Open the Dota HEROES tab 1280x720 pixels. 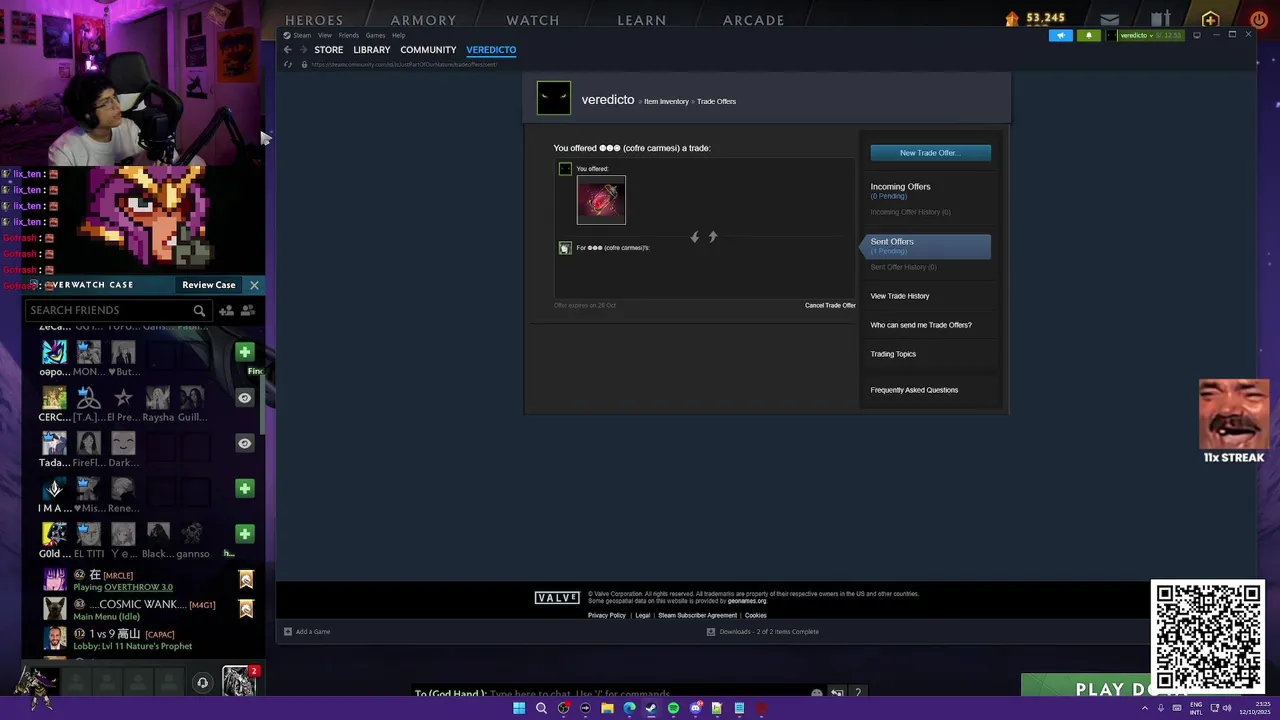(314, 20)
